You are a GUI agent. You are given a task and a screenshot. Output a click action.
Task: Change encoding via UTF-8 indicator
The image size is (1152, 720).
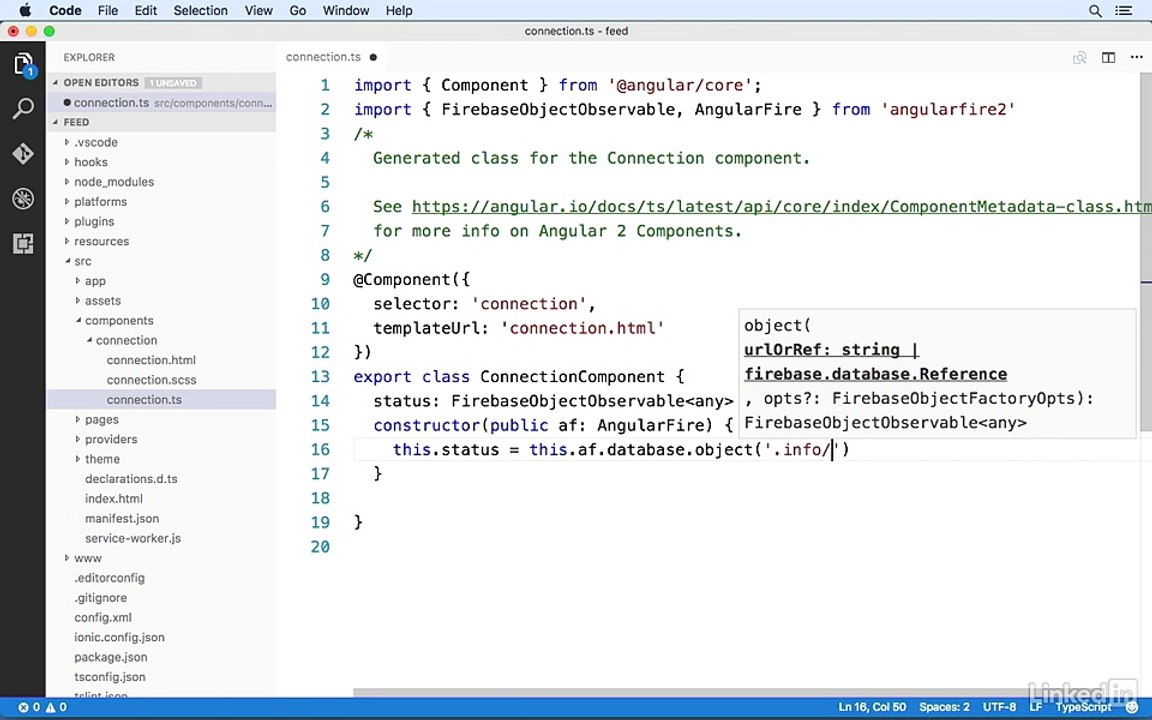[999, 707]
